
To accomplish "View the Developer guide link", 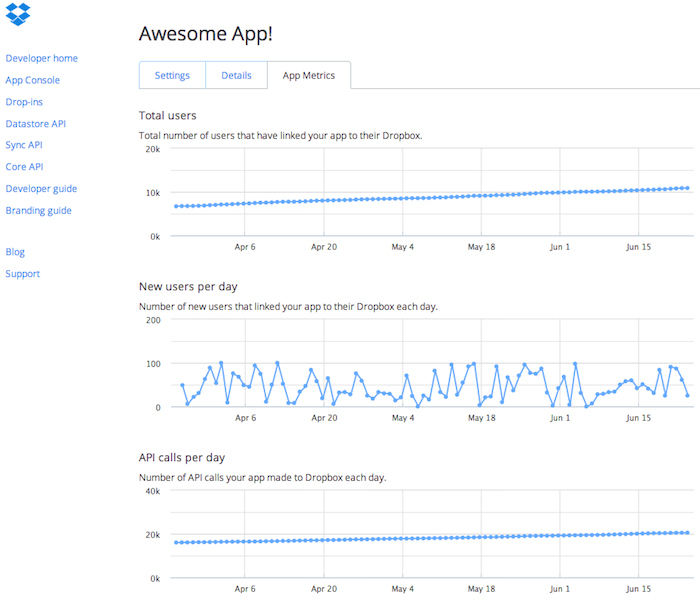I will pos(41,189).
